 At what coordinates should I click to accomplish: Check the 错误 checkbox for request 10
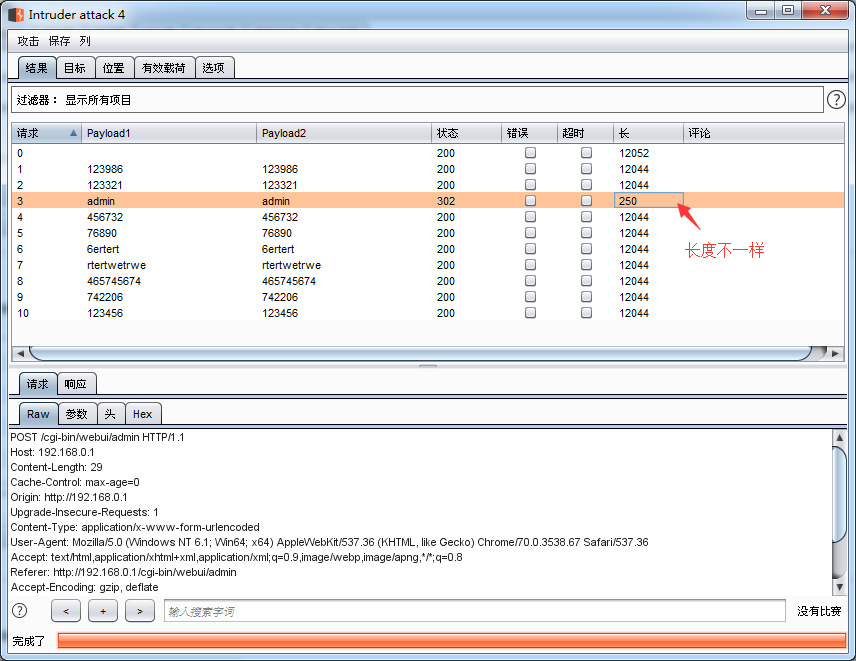click(531, 313)
